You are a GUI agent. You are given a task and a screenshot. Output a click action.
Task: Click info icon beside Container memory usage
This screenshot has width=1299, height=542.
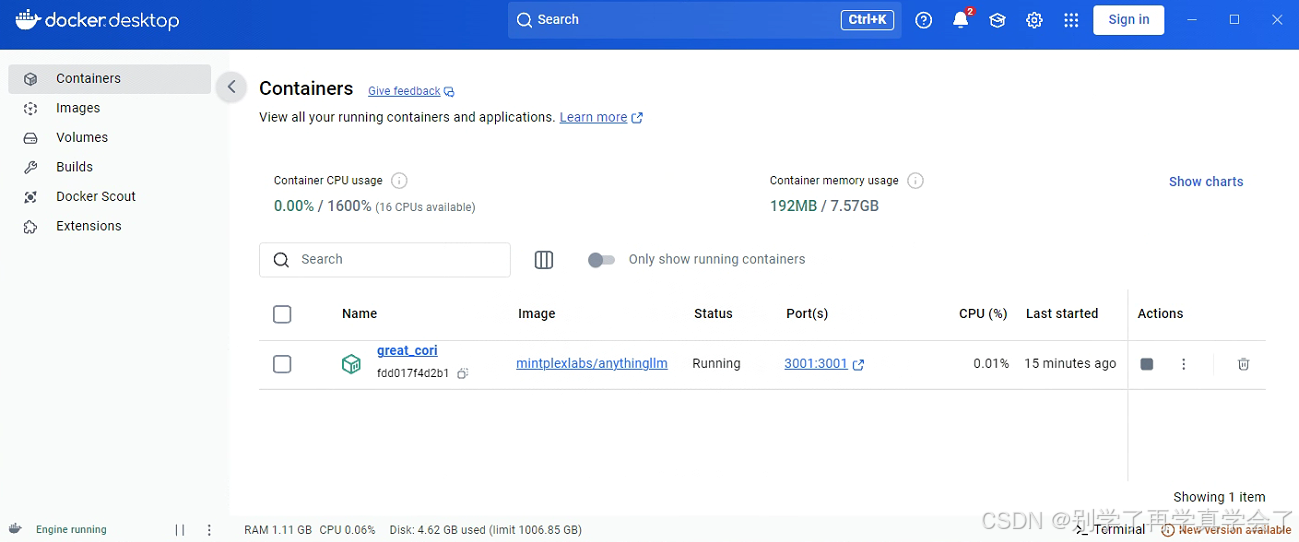(x=915, y=181)
